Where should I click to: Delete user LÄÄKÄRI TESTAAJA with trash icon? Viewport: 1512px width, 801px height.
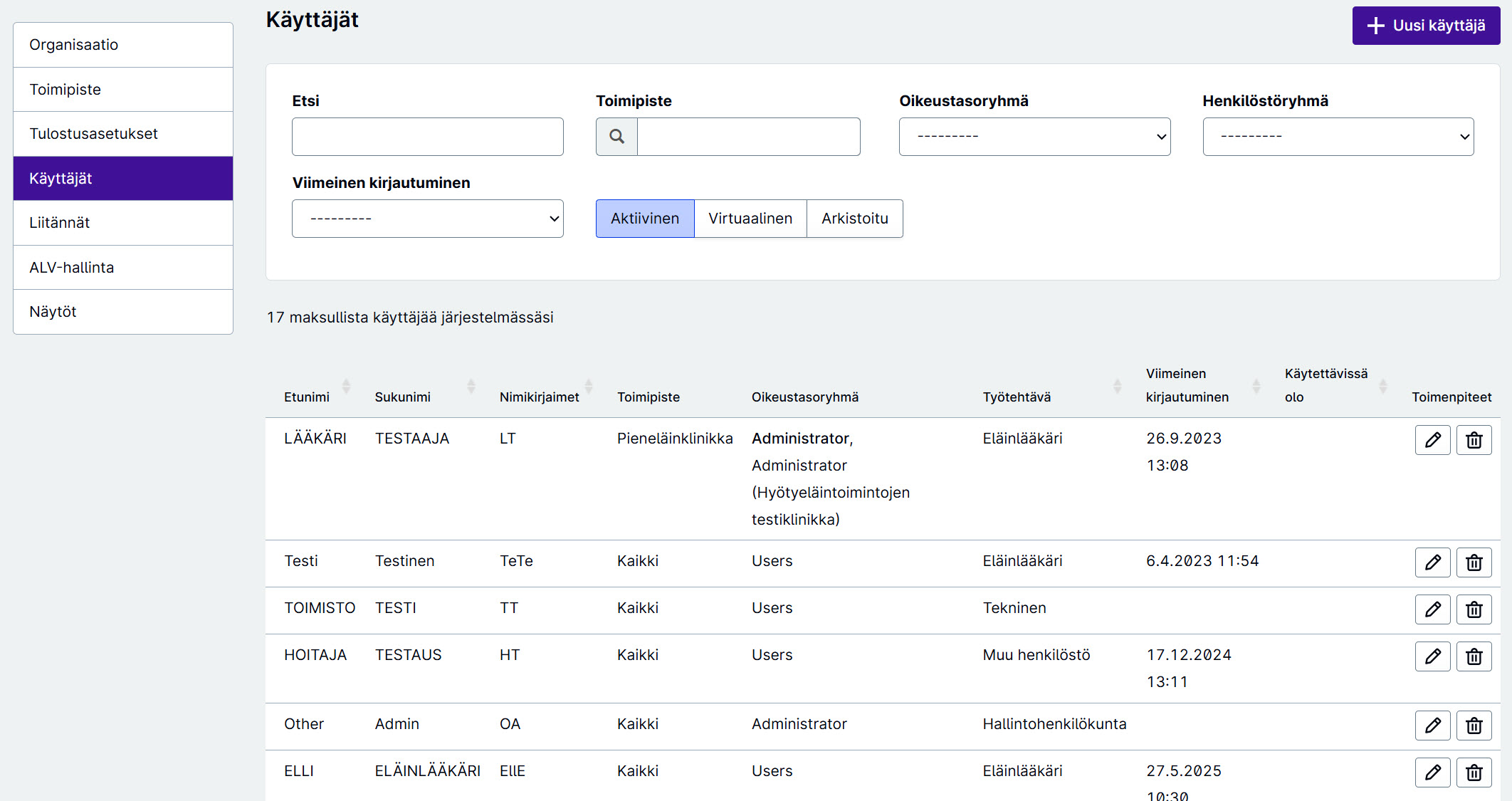(x=1474, y=440)
